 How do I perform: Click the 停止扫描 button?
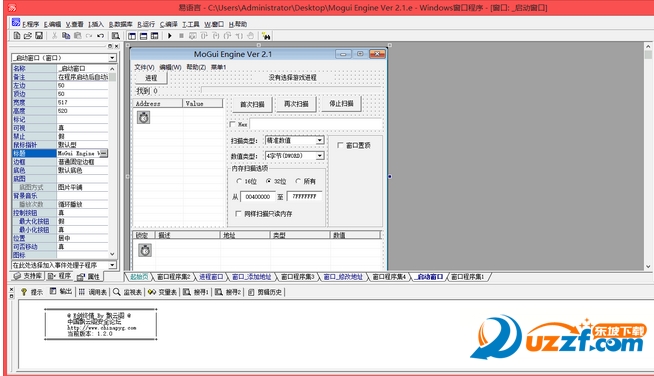[x=341, y=103]
